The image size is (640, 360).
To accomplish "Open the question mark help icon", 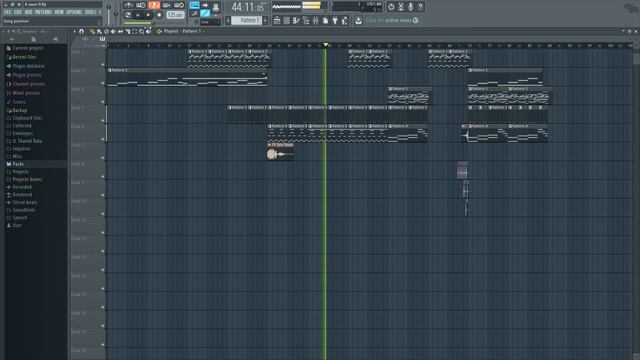I will [x=420, y=7].
